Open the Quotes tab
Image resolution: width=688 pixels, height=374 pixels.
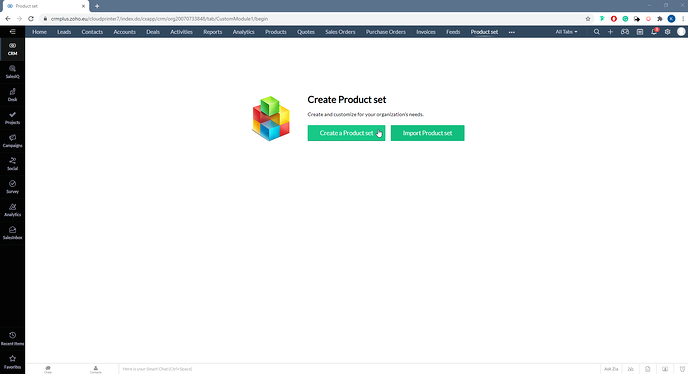pyautogui.click(x=306, y=32)
